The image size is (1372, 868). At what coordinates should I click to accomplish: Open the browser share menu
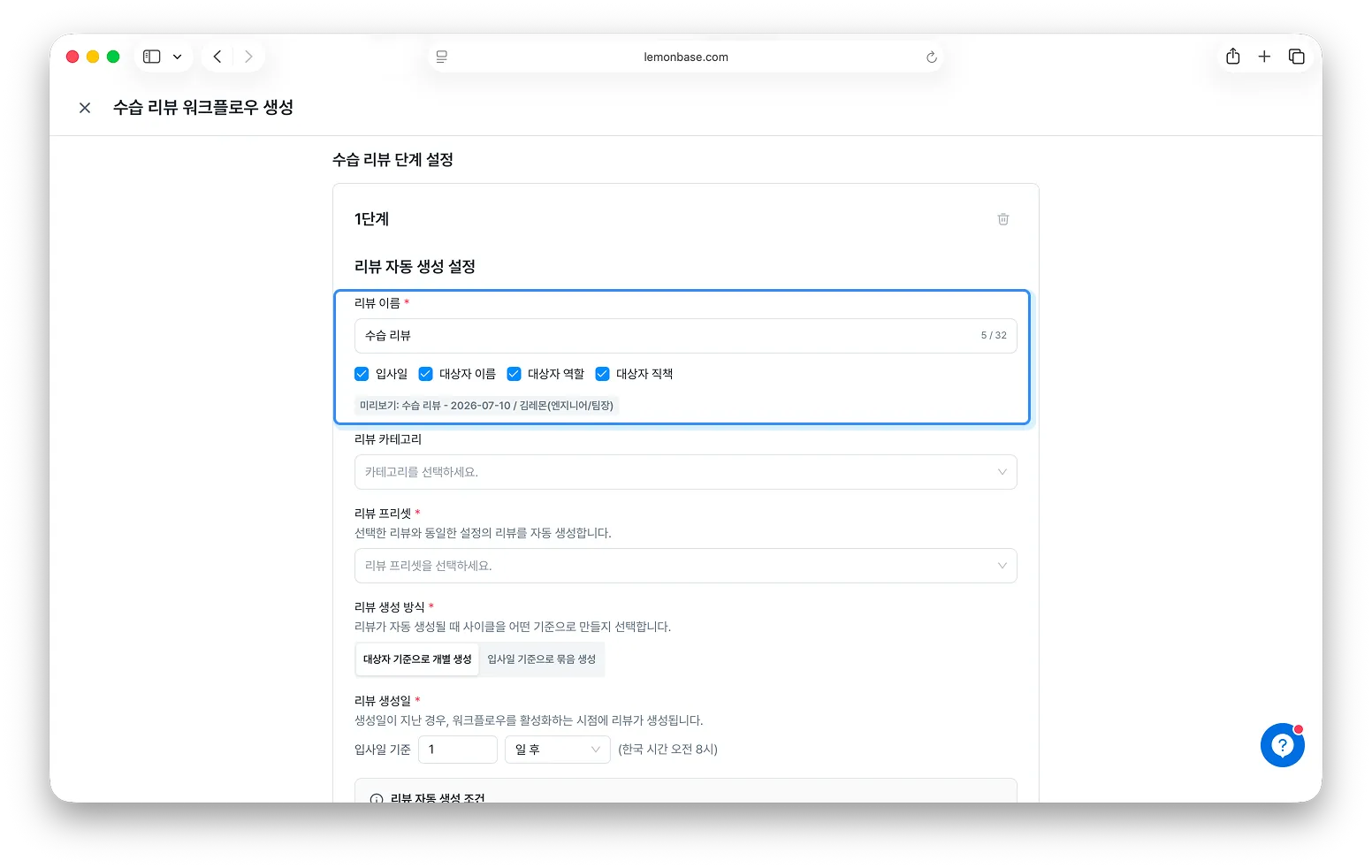pos(1233,57)
